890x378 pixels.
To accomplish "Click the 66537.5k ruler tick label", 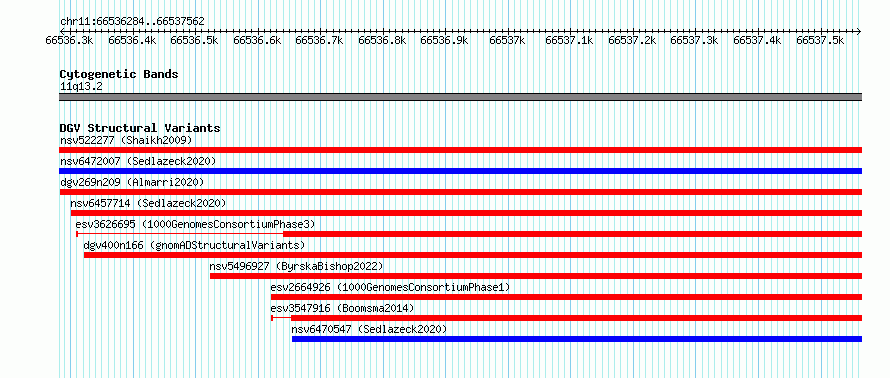I will 820,41.
